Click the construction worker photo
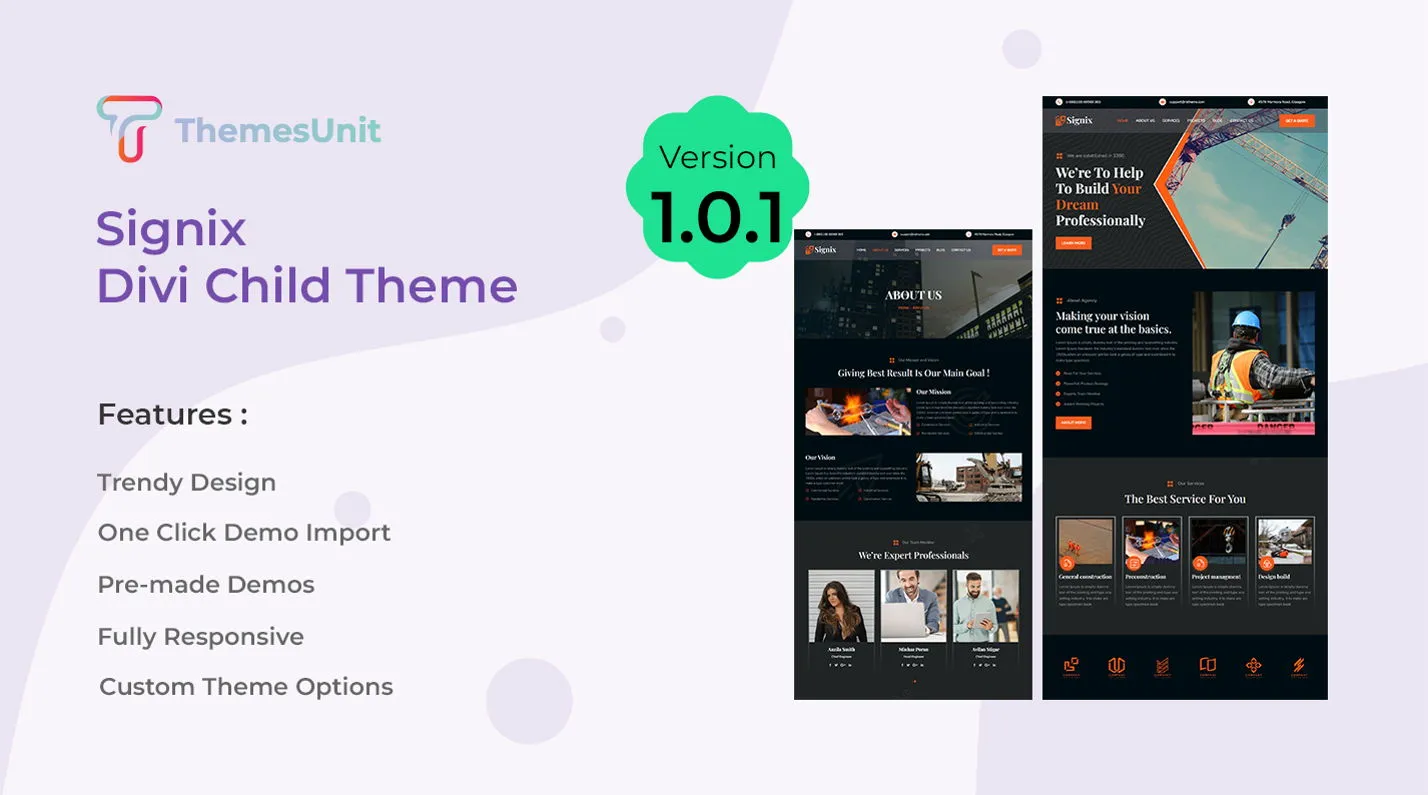The image size is (1428, 795). [x=1254, y=363]
